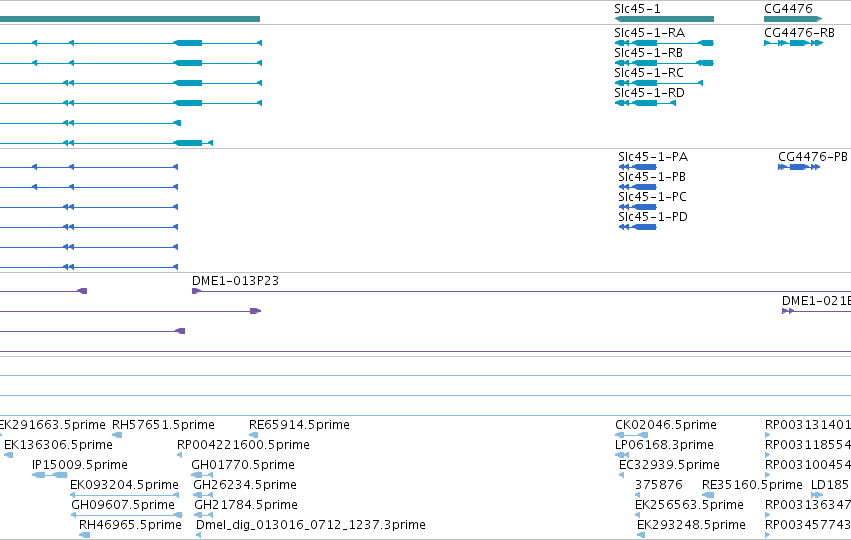851x540 pixels.
Task: Click the DME1-013P23 clone label
Action: coord(235,281)
